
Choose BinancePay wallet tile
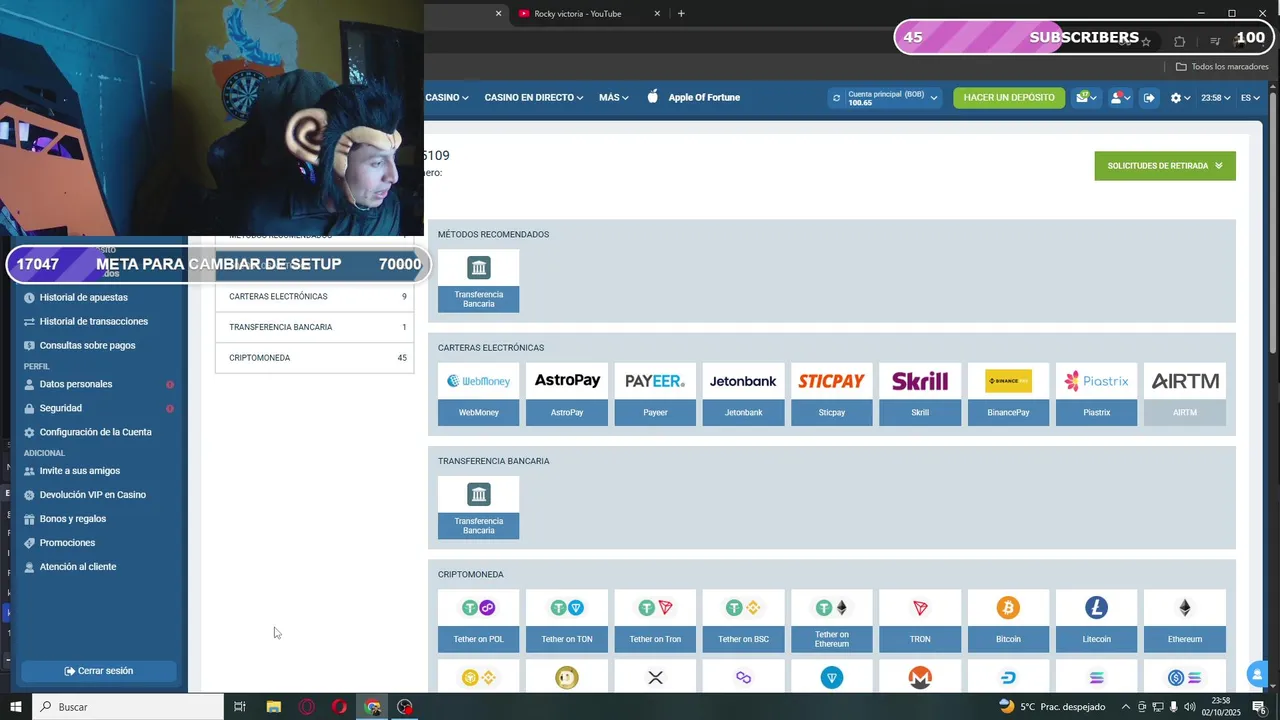point(1008,394)
